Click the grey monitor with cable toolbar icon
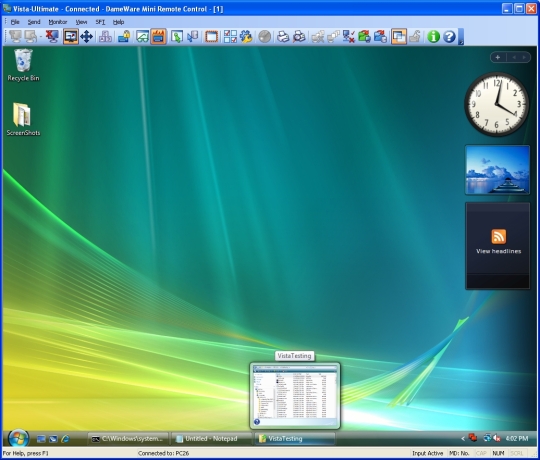Image resolution: width=540 pixels, height=460 pixels. (x=31, y=36)
